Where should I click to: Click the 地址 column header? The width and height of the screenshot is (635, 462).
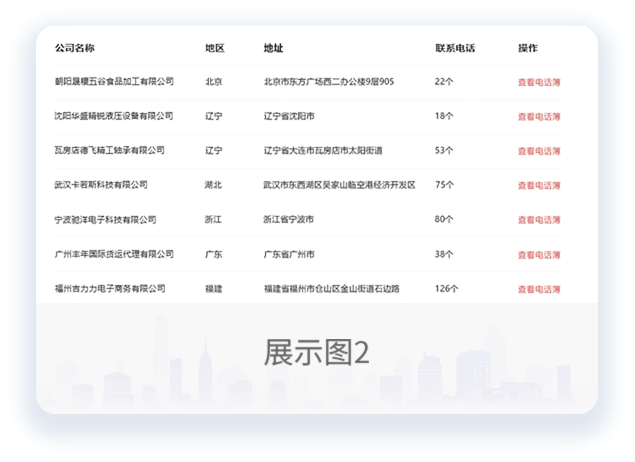click(273, 48)
